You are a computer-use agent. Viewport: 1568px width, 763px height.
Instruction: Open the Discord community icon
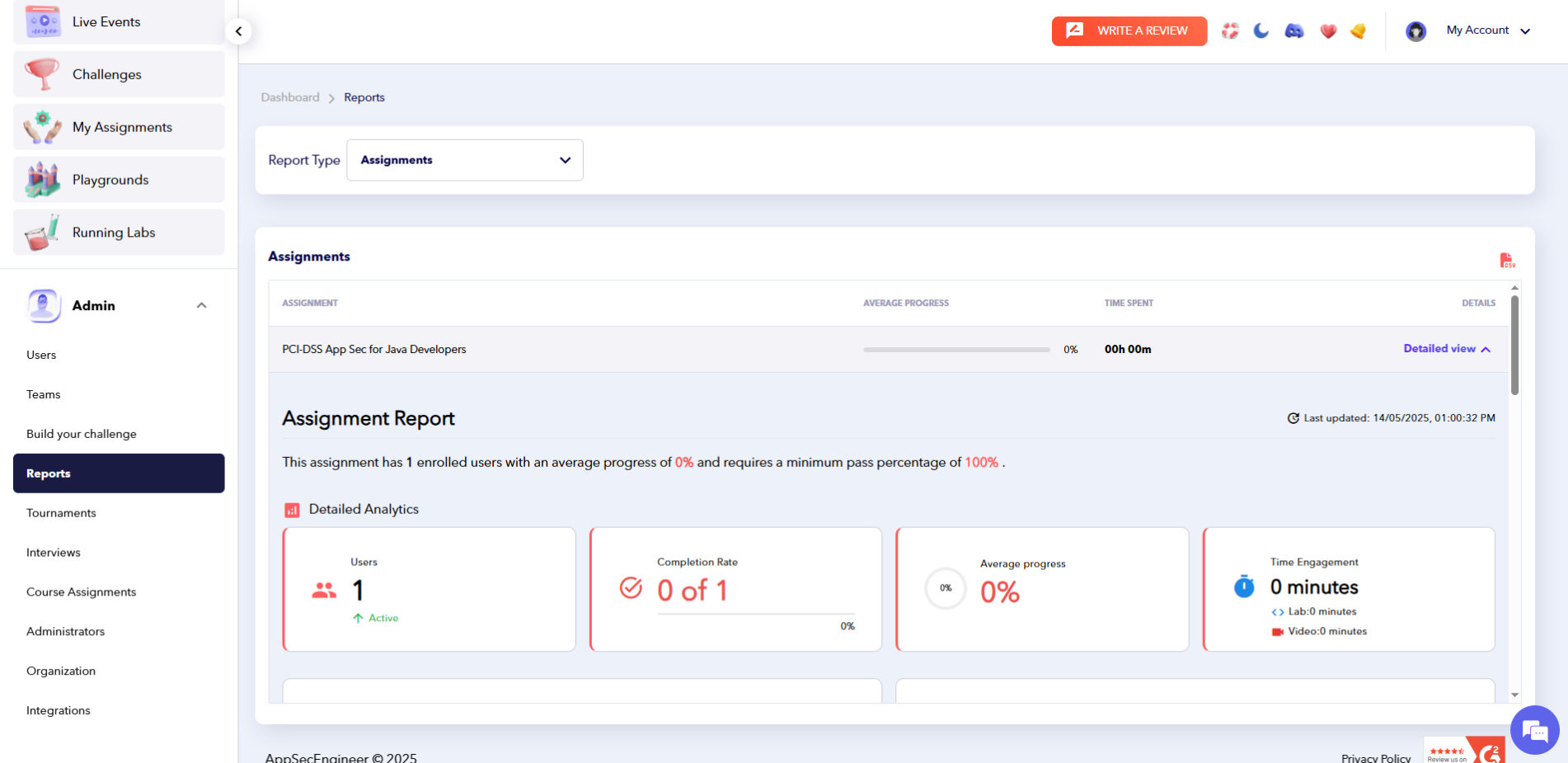click(1293, 31)
